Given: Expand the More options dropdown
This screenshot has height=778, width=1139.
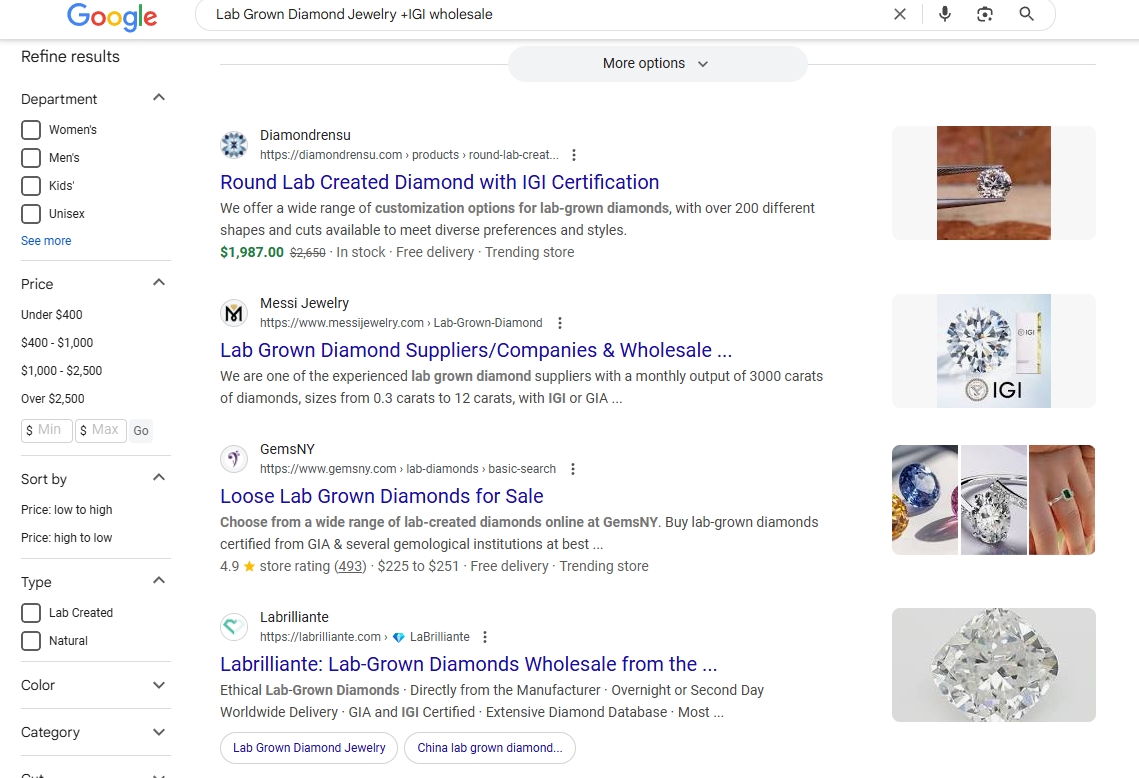Looking at the screenshot, I should click(657, 63).
